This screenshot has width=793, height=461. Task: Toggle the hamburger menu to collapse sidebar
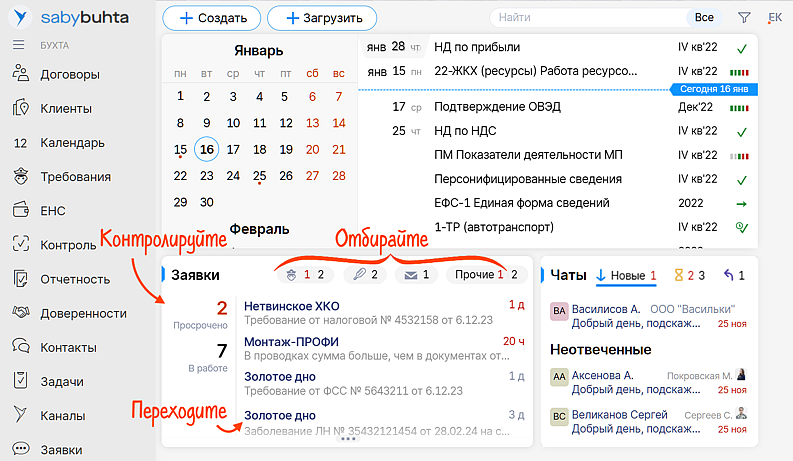[x=19, y=46]
